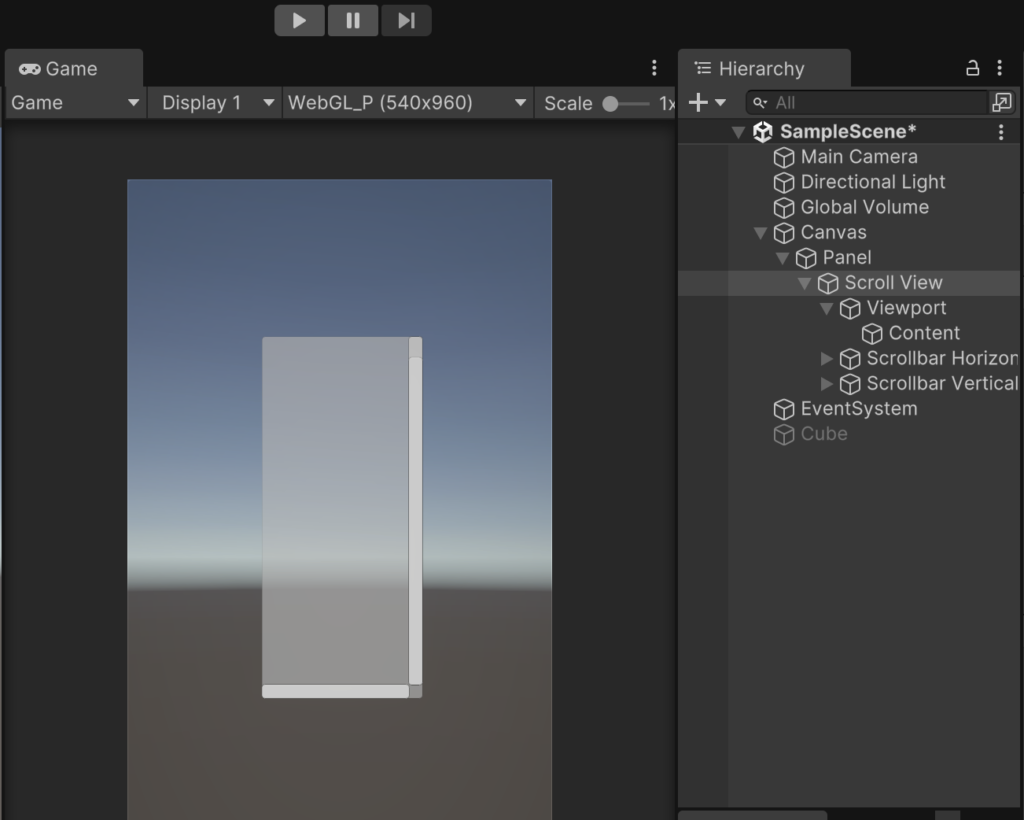Viewport: 1024px width, 820px height.
Task: Open the Game view mode dropdown
Action: click(75, 103)
